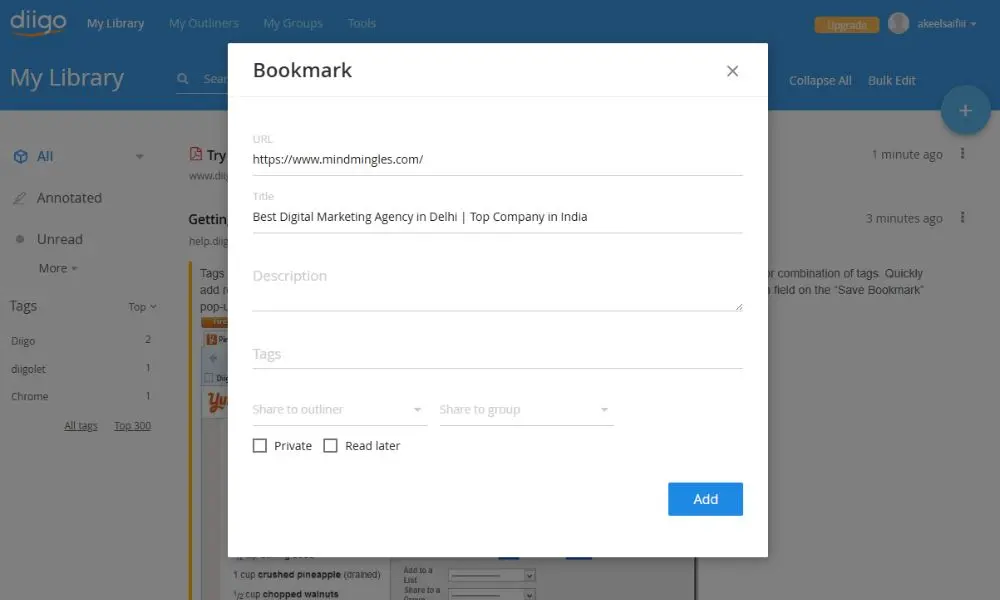The image size is (1000, 600).
Task: Open options menu for 1 minute ago item
Action: (962, 154)
